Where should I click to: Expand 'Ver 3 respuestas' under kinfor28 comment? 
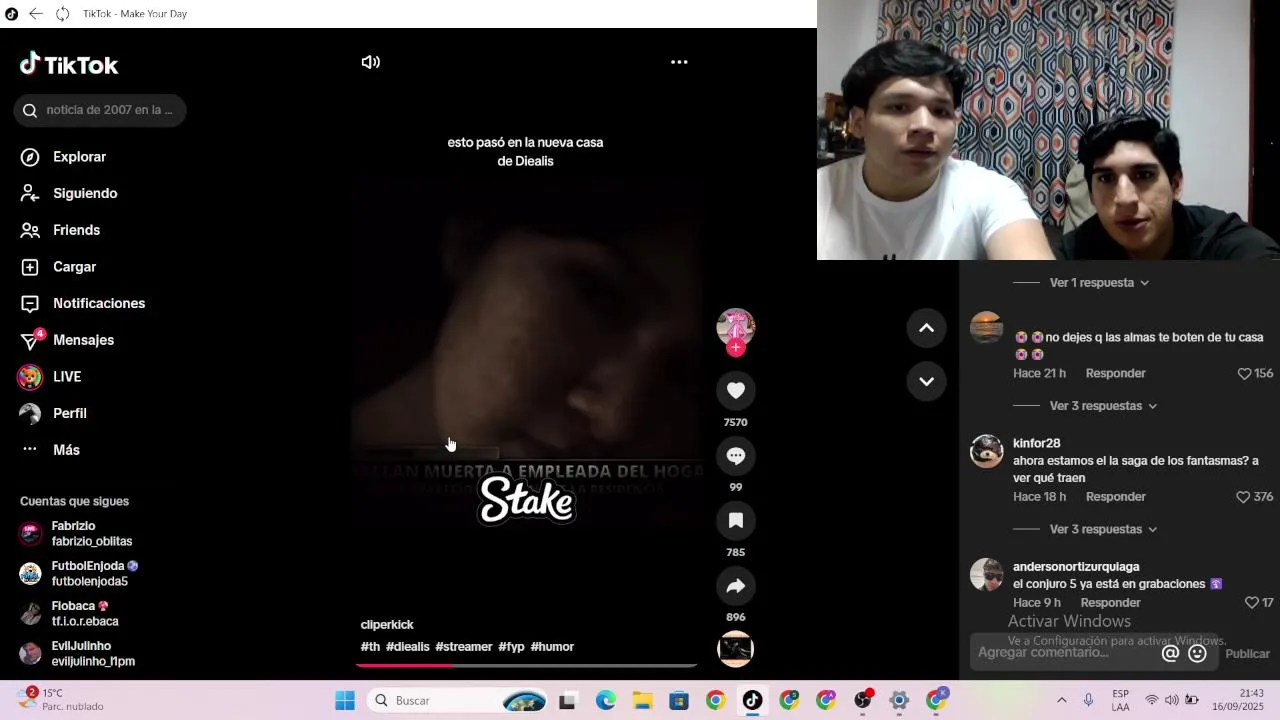tap(1103, 529)
